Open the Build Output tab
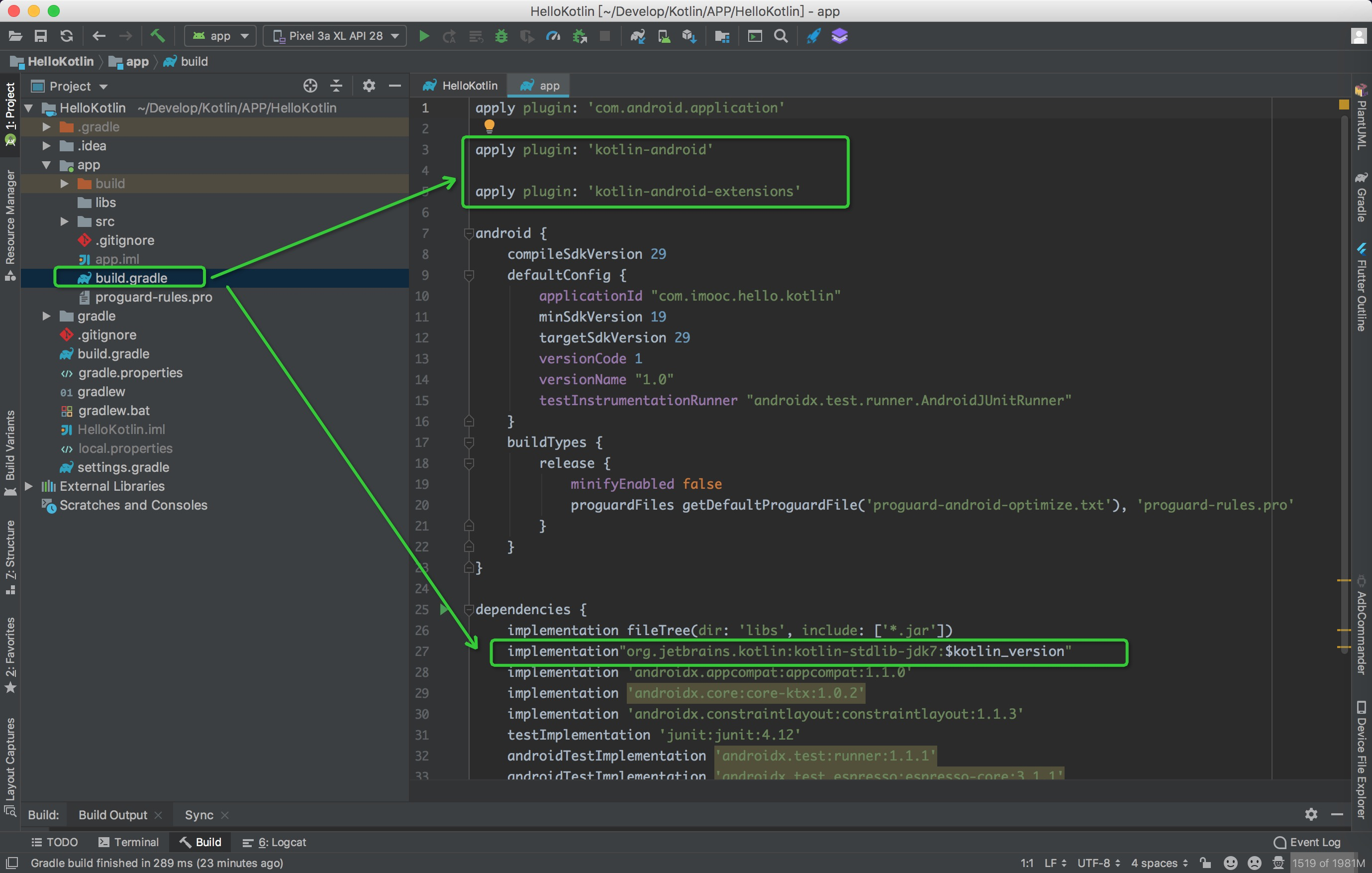Screen dimensions: 1372x873 tap(112, 815)
